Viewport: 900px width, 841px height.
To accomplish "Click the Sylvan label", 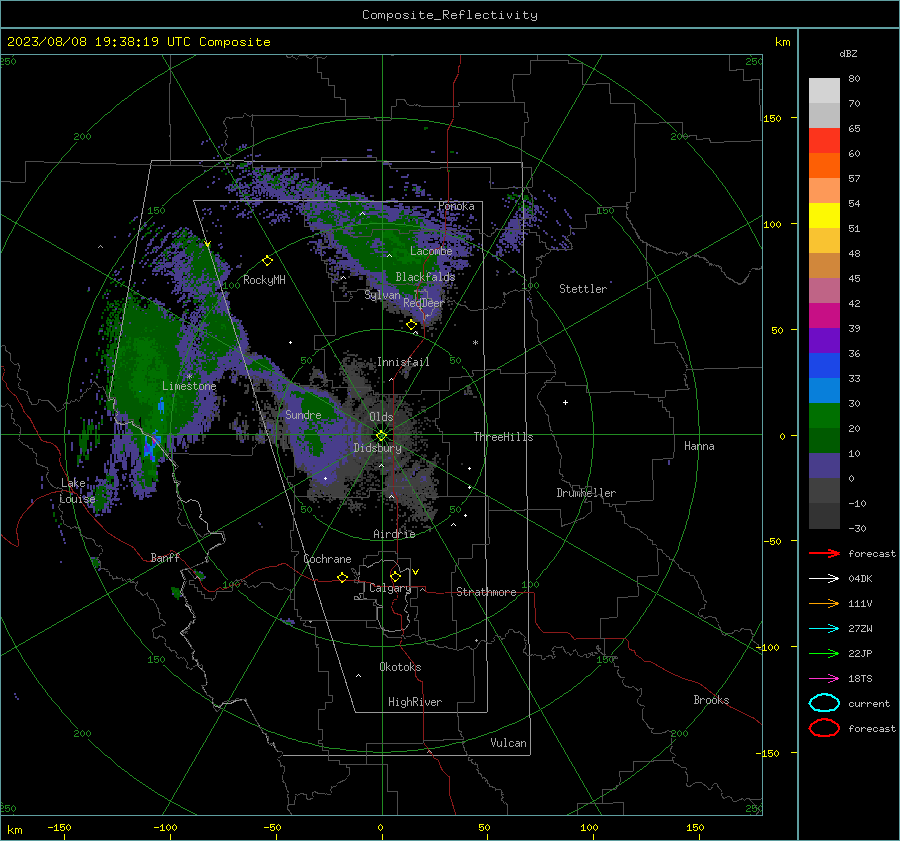I will (x=382, y=295).
